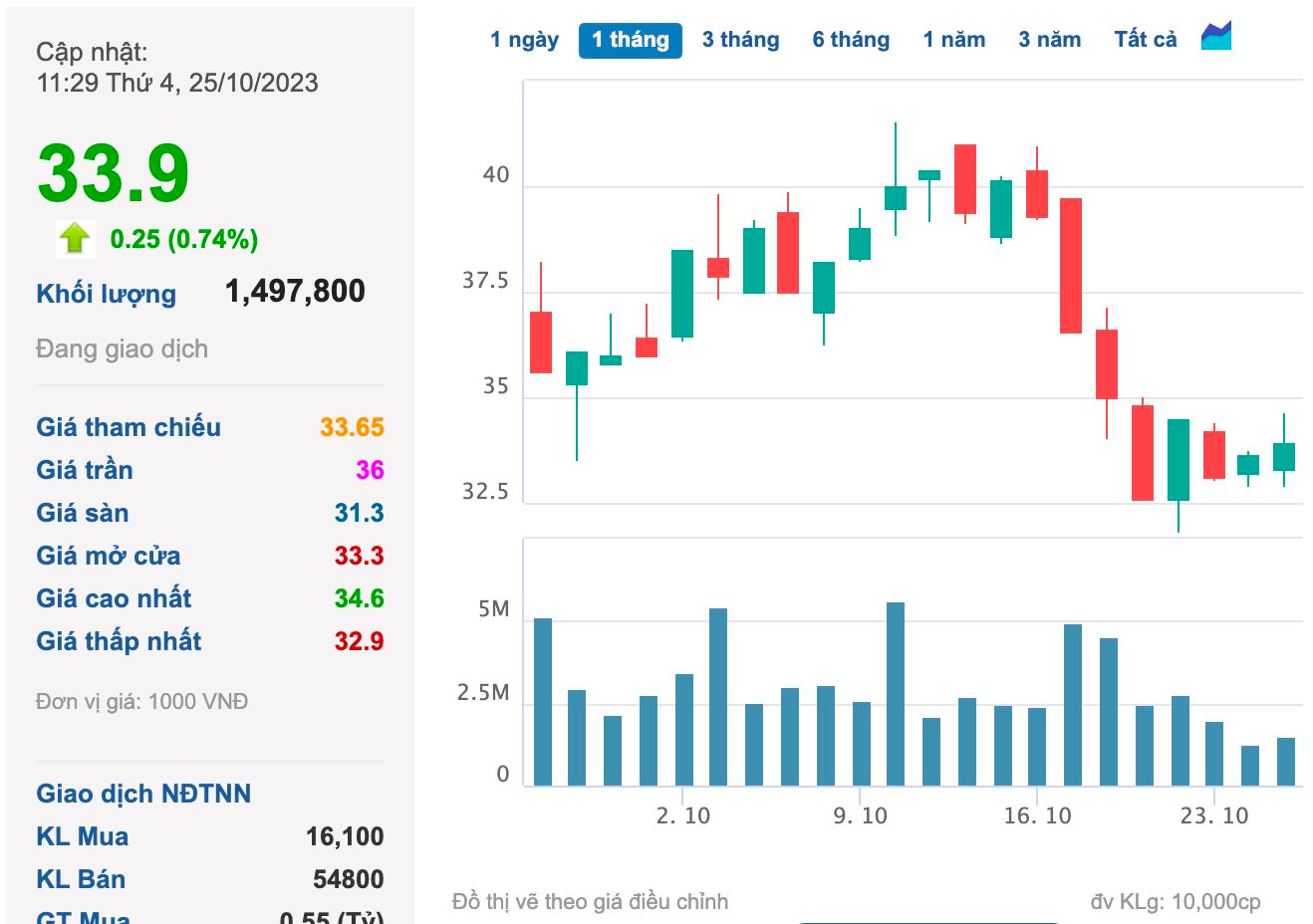Click the x-axis date label 23. 10

coord(1214,815)
